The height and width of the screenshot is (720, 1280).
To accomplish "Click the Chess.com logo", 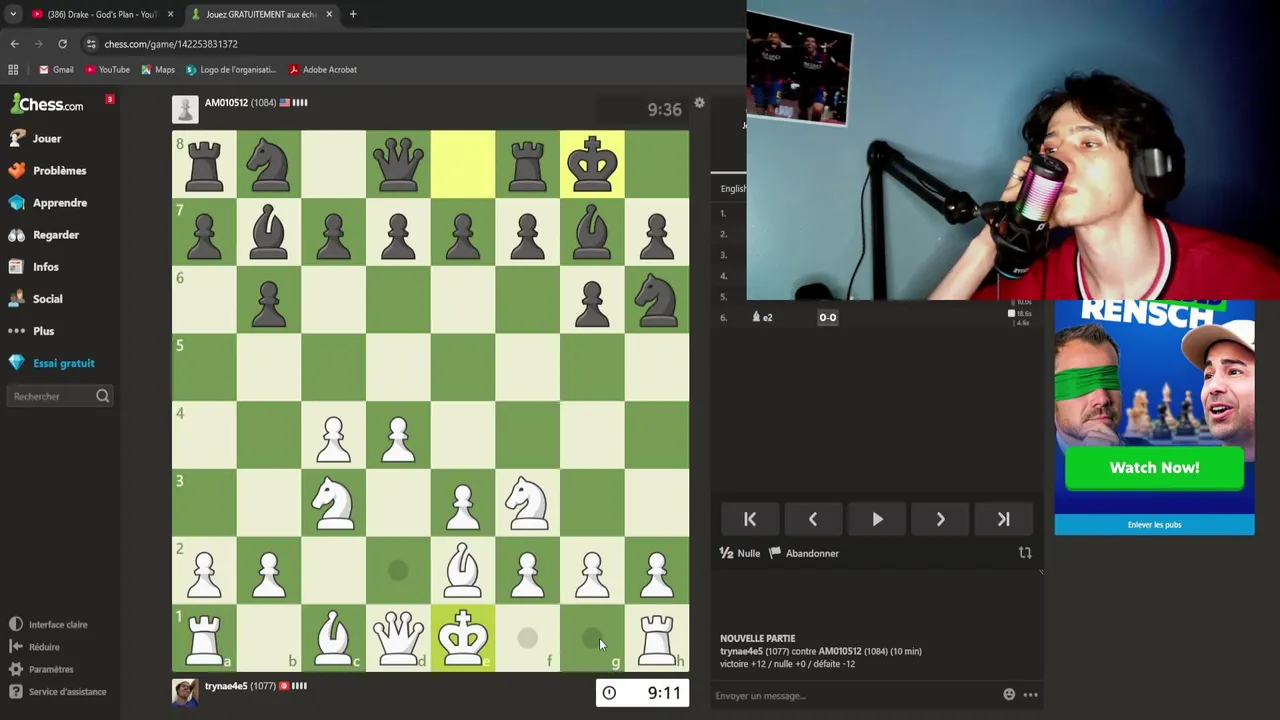I will tap(48, 104).
